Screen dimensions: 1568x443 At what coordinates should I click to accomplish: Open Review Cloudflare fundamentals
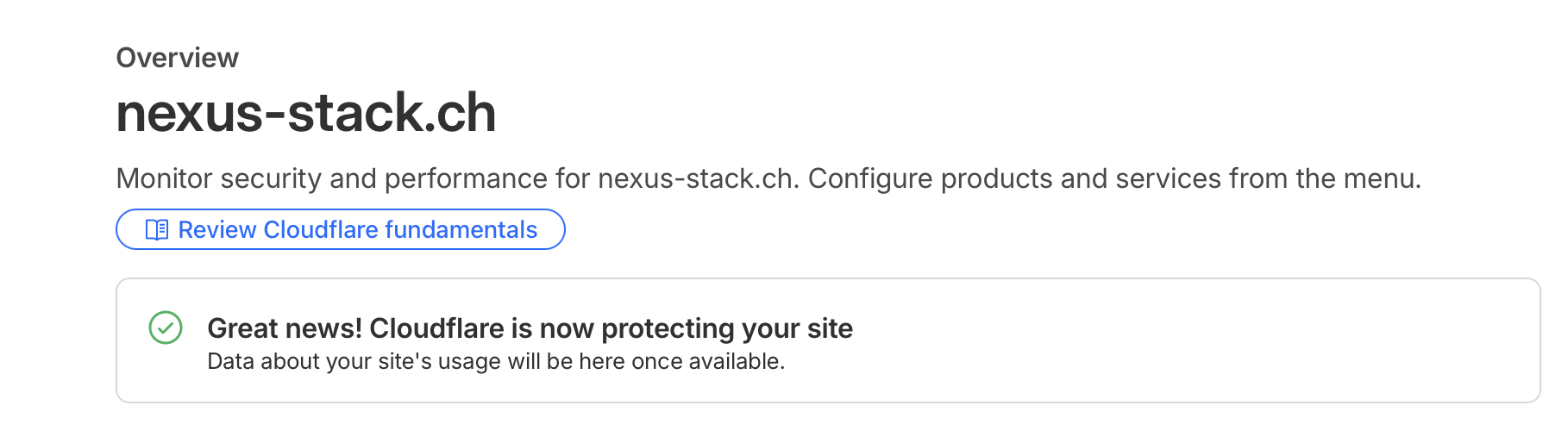[x=341, y=230]
